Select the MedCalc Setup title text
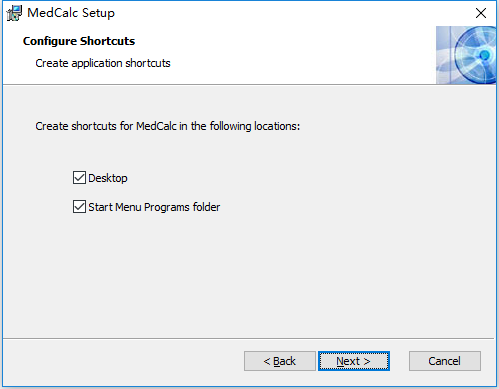This screenshot has width=499, height=389. 71,13
